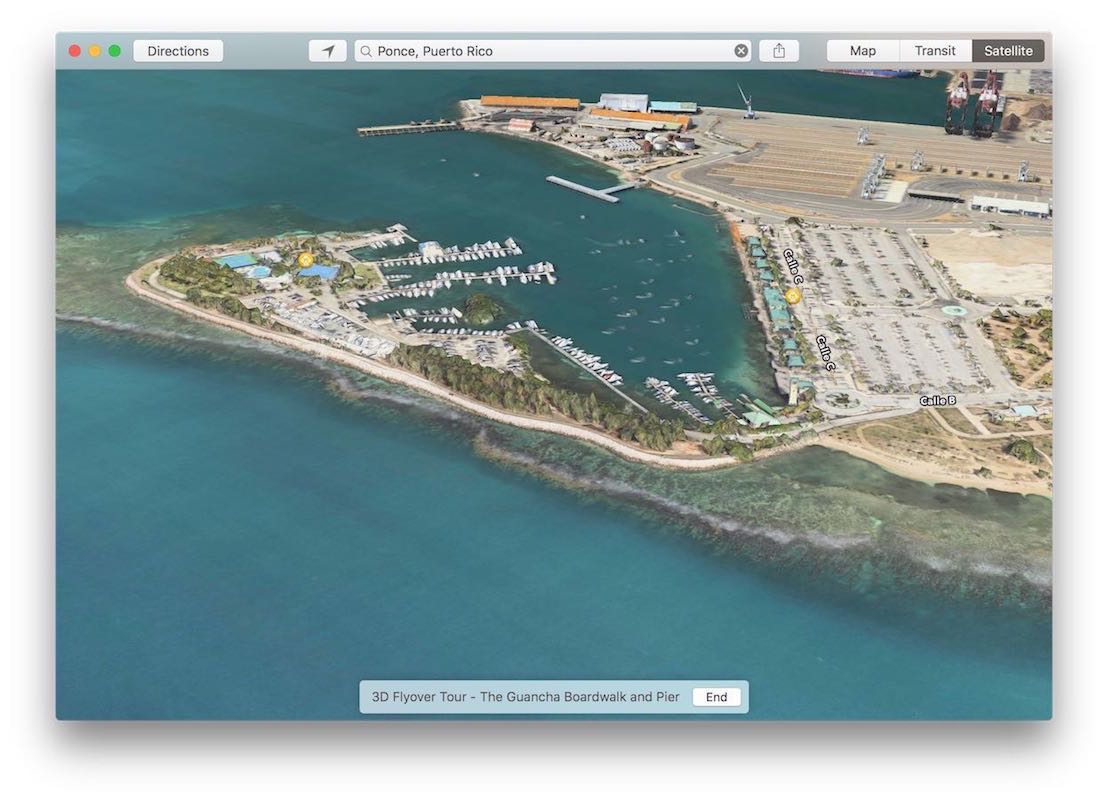Select the yellow marker on the marina peninsula
This screenshot has width=1108, height=800.
(x=305, y=259)
